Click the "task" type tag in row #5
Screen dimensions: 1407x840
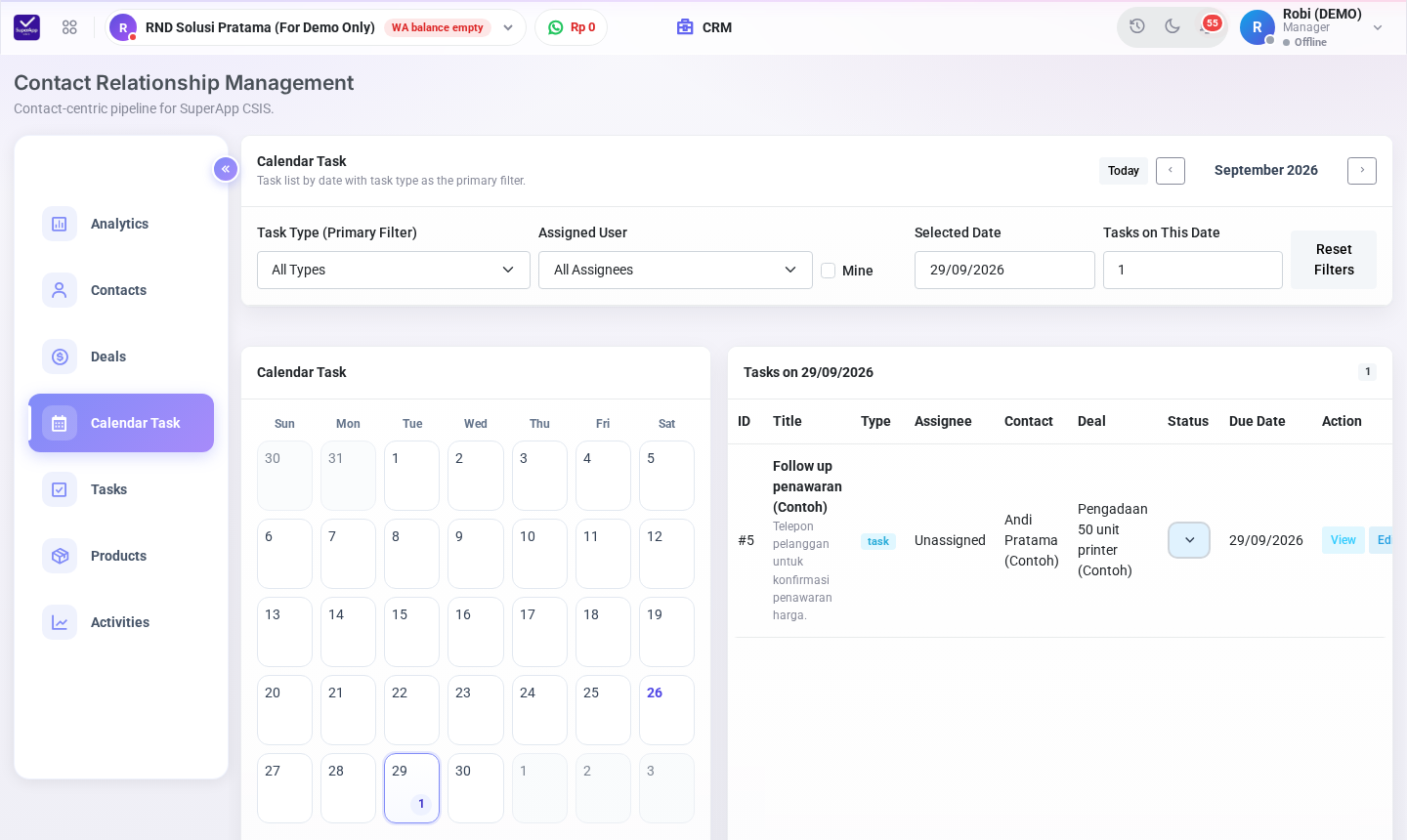[878, 541]
